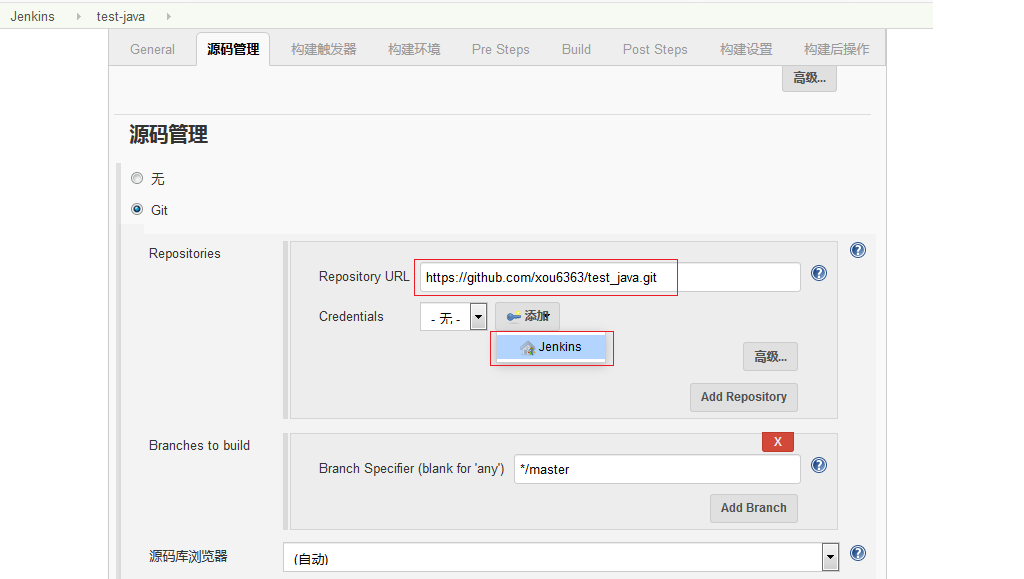Switch to the Build tab

click(x=576, y=49)
